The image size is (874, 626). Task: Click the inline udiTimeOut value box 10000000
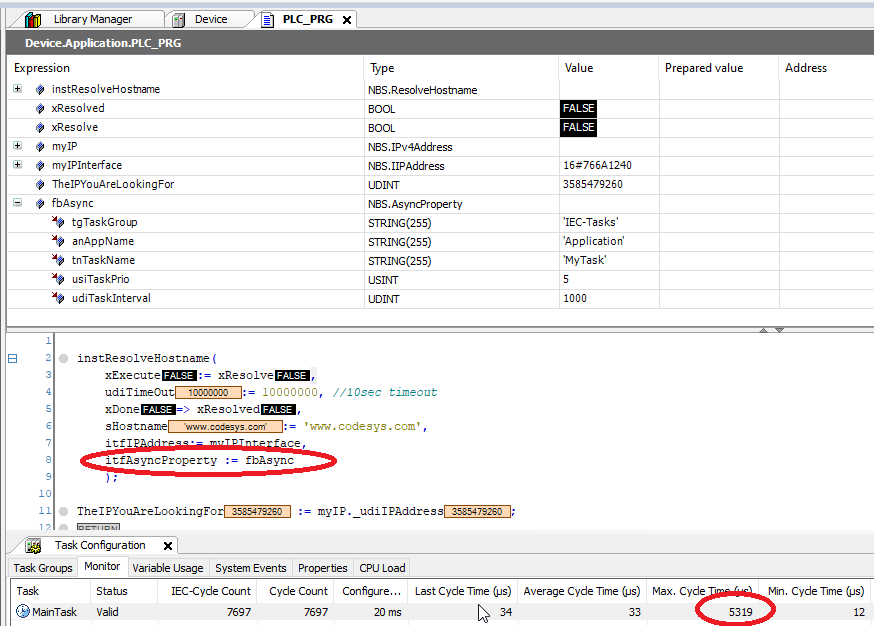(209, 393)
